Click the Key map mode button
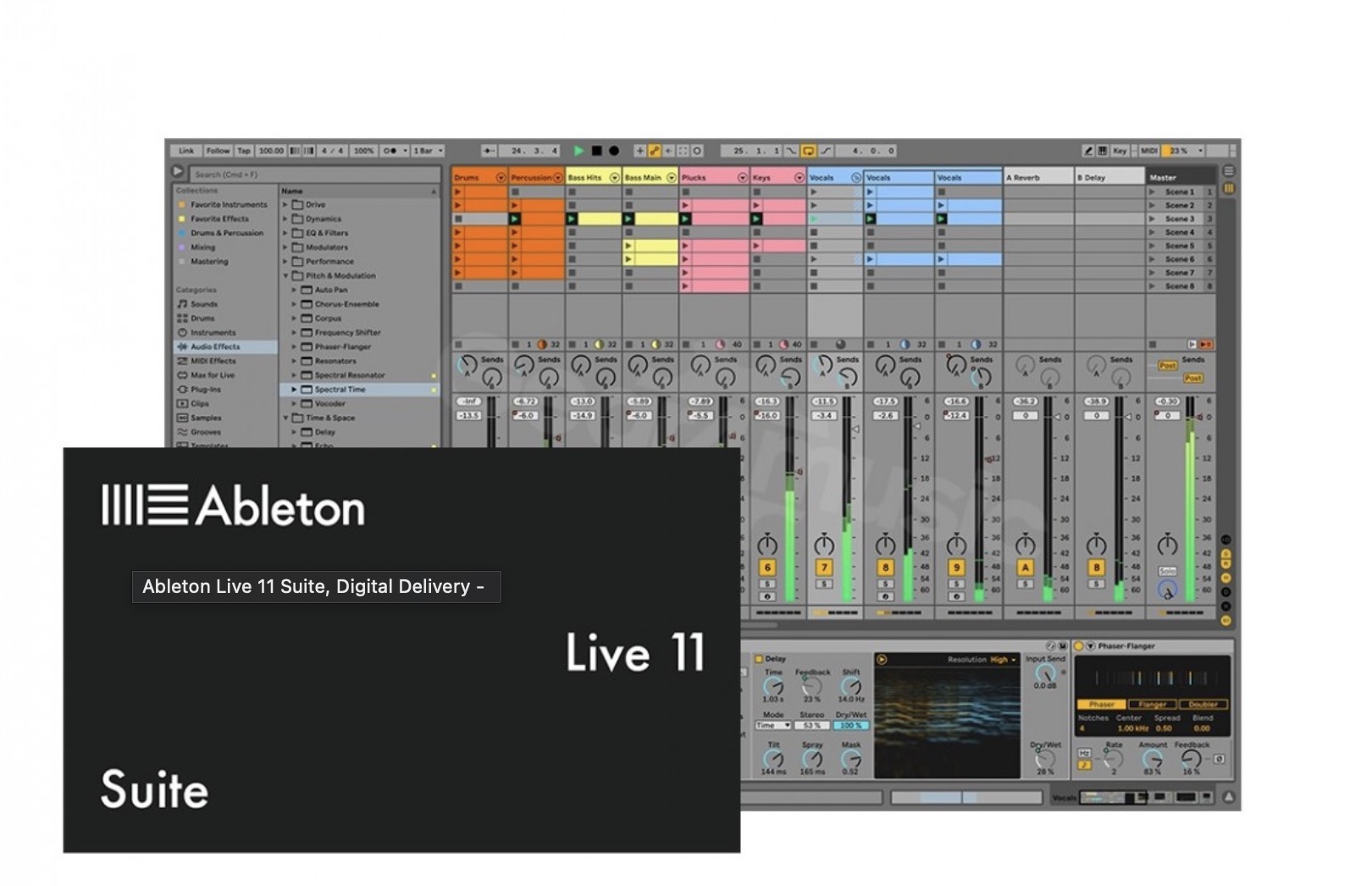Image resolution: width=1372 pixels, height=886 pixels. (1120, 151)
